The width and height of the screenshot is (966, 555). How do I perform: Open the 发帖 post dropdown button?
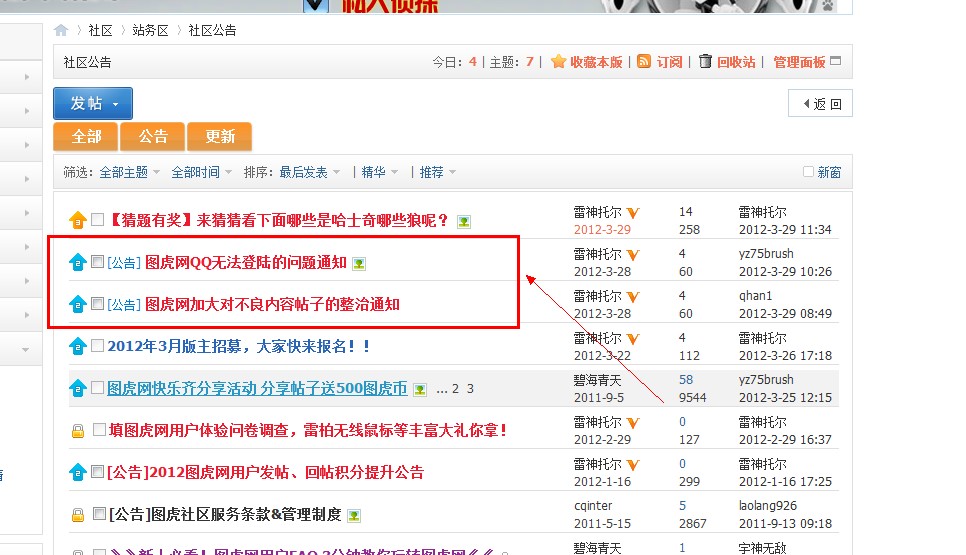tap(93, 103)
